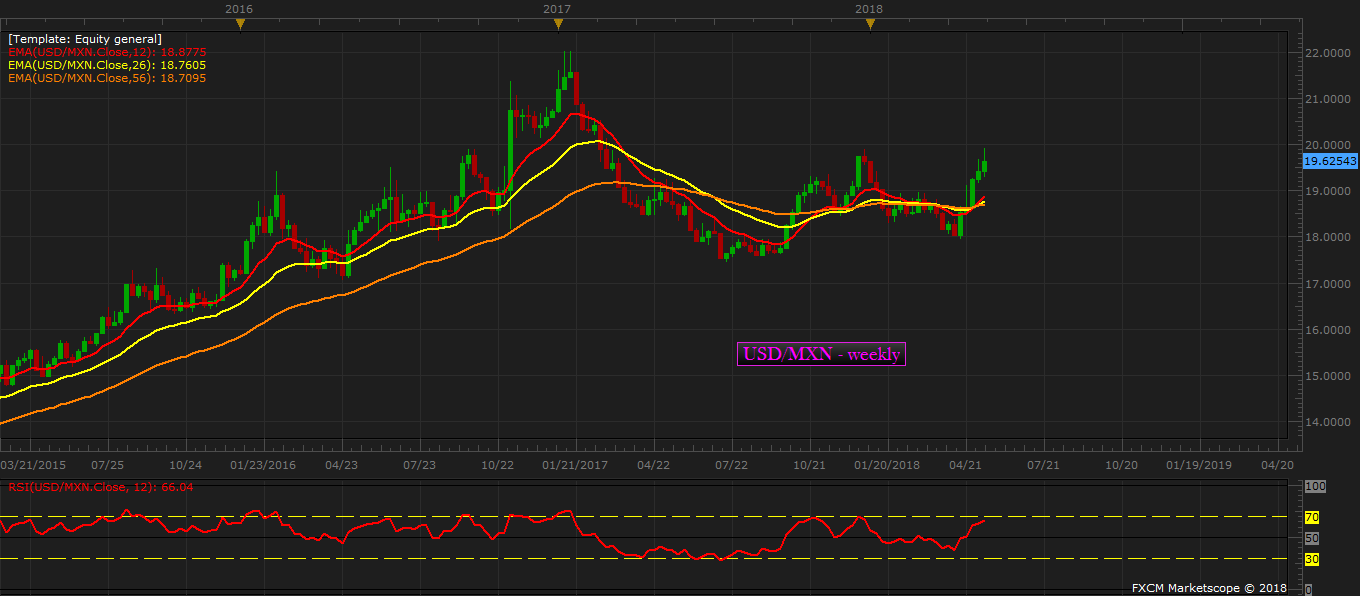Viewport: 1360px width, 596px height.
Task: Click the RSI 100 scale tag
Action: pos(1315,486)
